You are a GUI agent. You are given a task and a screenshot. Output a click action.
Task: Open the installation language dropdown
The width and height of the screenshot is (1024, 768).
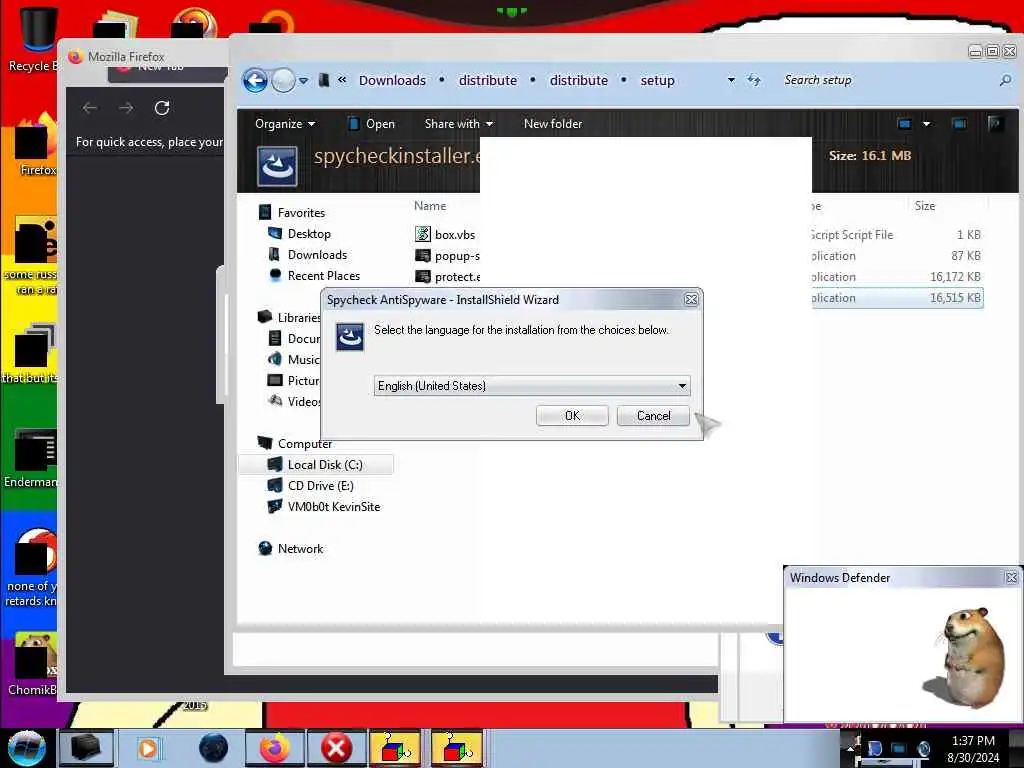(682, 386)
